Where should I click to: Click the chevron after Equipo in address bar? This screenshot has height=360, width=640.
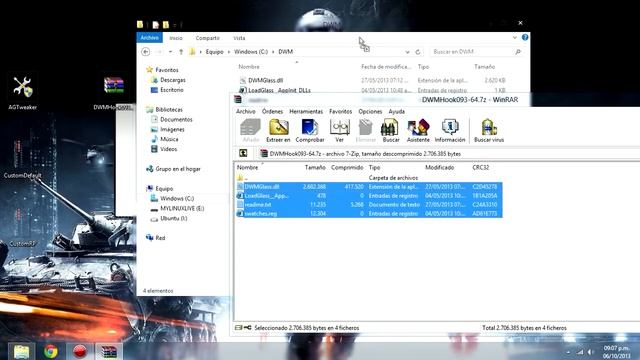[x=229, y=52]
